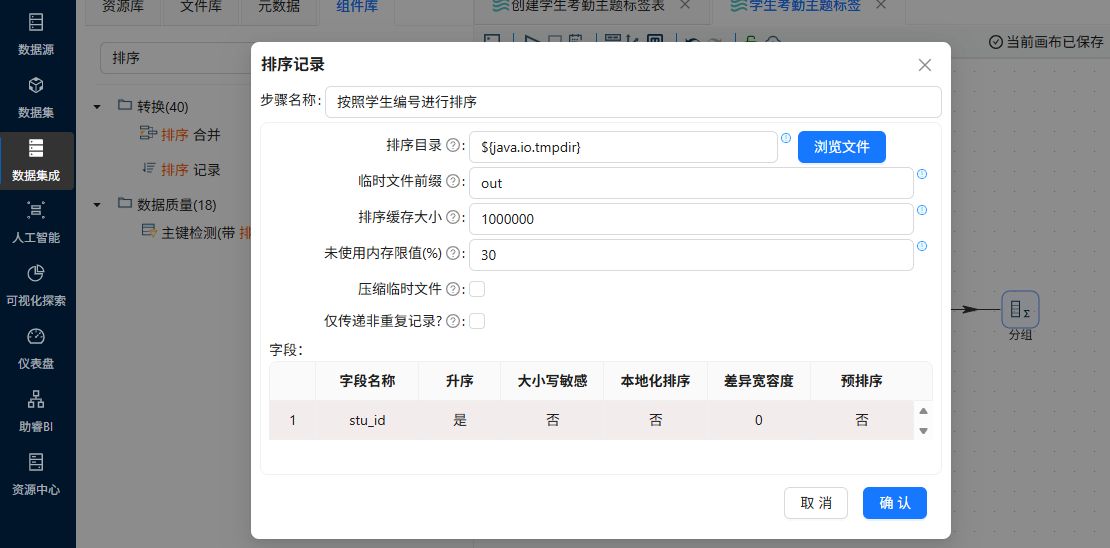Viewport: 1110px width, 548px height.
Task: Select 数据集成 in the left sidebar
Action: (x=36, y=161)
